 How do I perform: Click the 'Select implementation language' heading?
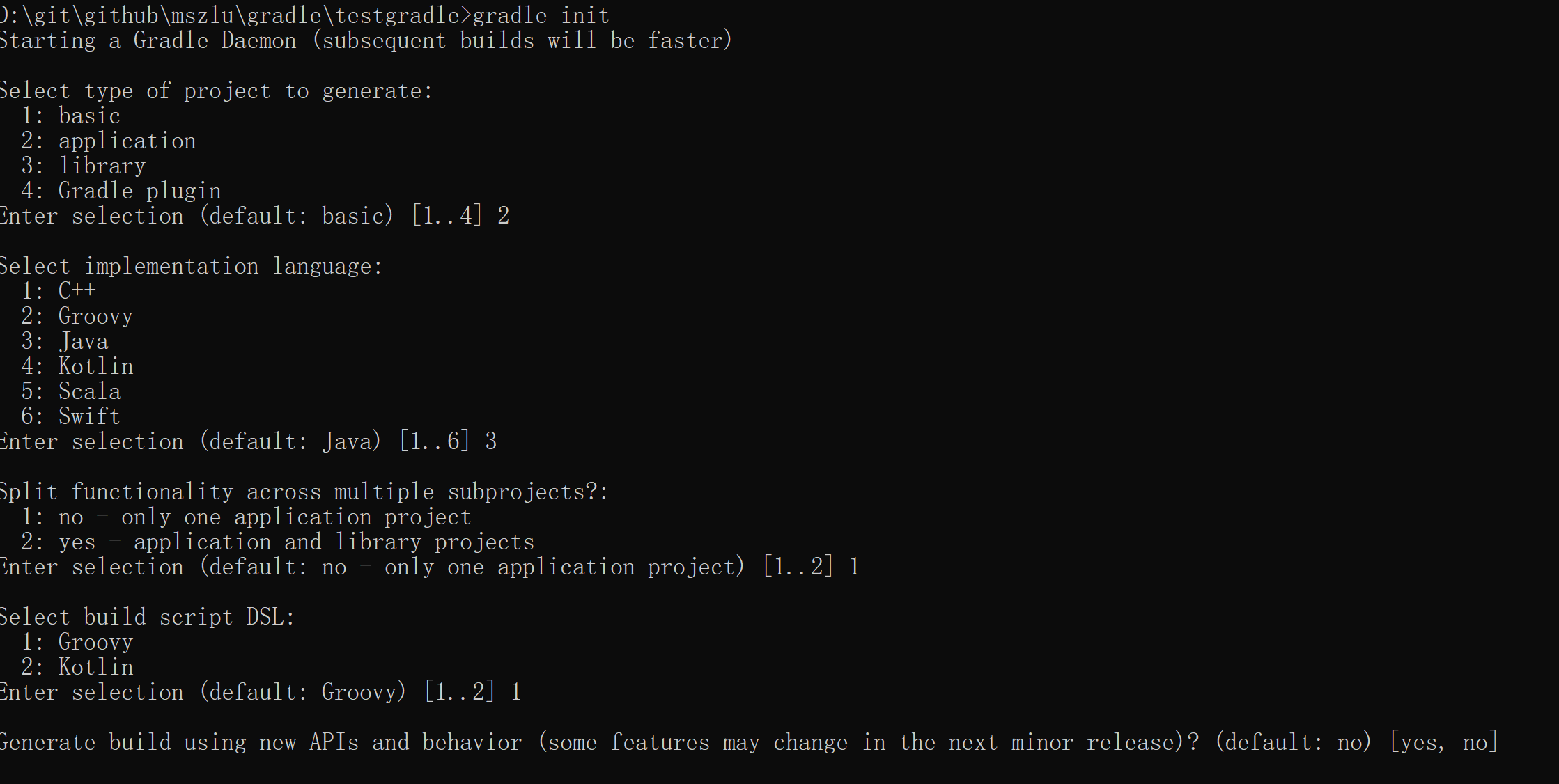191,266
